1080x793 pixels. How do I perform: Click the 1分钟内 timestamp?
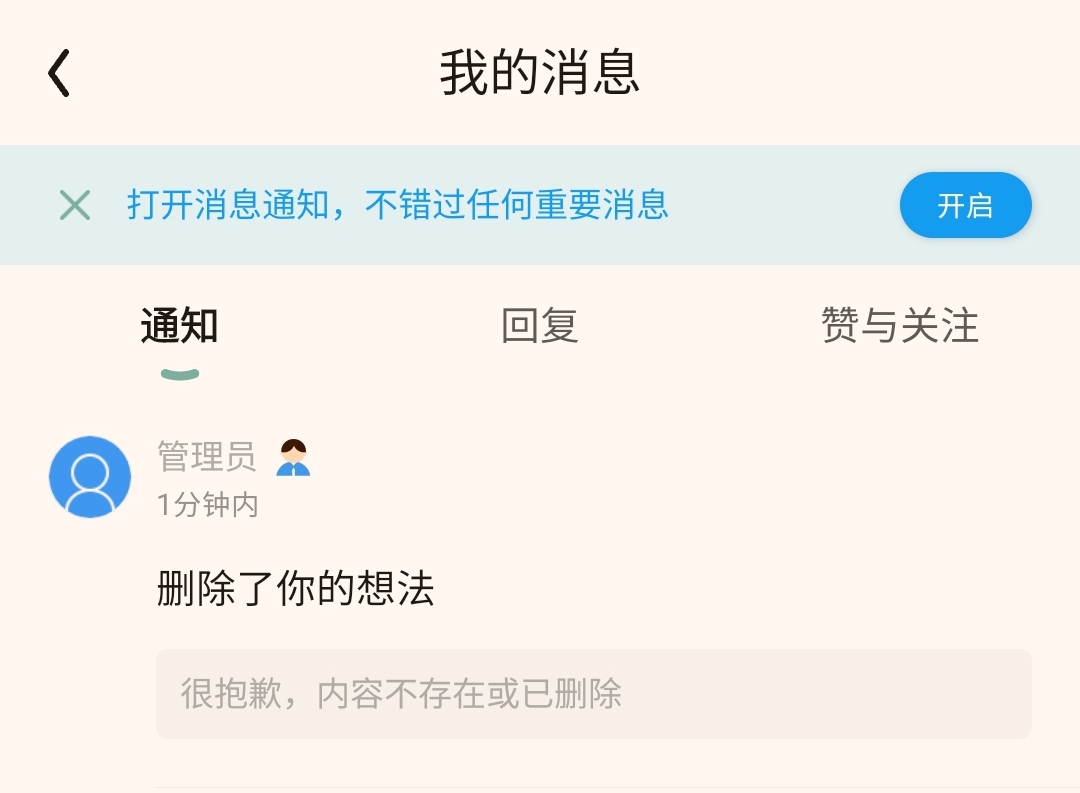[208, 505]
